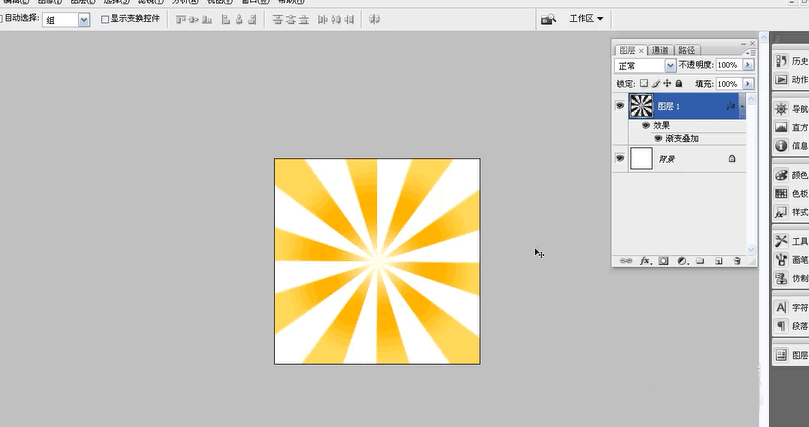Toggle lock position move icon
The height and width of the screenshot is (427, 809).
coord(667,83)
